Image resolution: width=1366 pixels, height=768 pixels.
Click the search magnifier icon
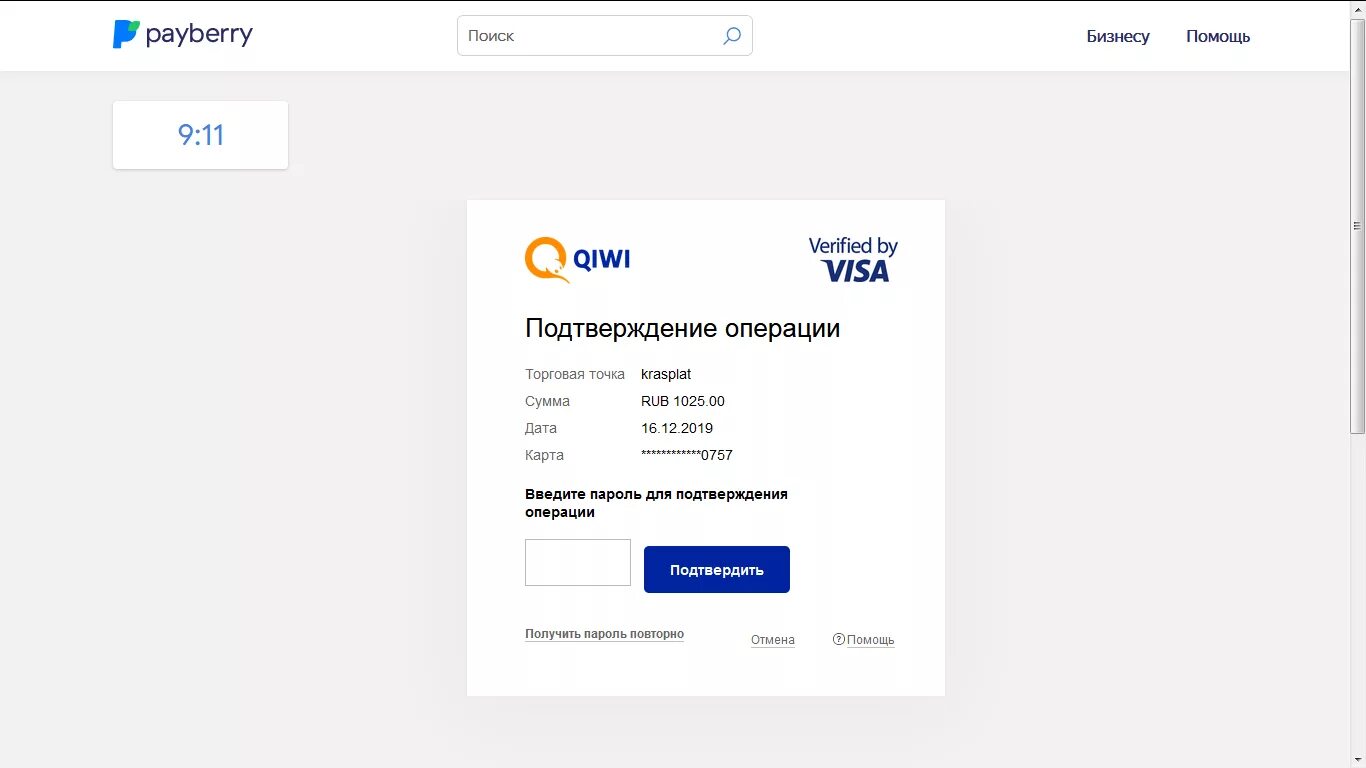point(732,36)
